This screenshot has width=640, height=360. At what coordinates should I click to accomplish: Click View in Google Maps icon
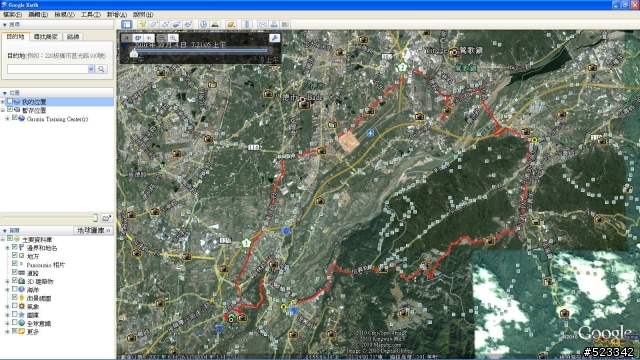285,24
